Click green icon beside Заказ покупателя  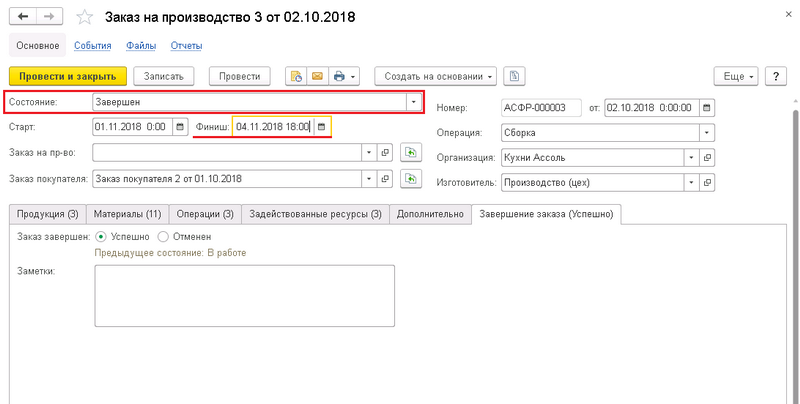(410, 178)
